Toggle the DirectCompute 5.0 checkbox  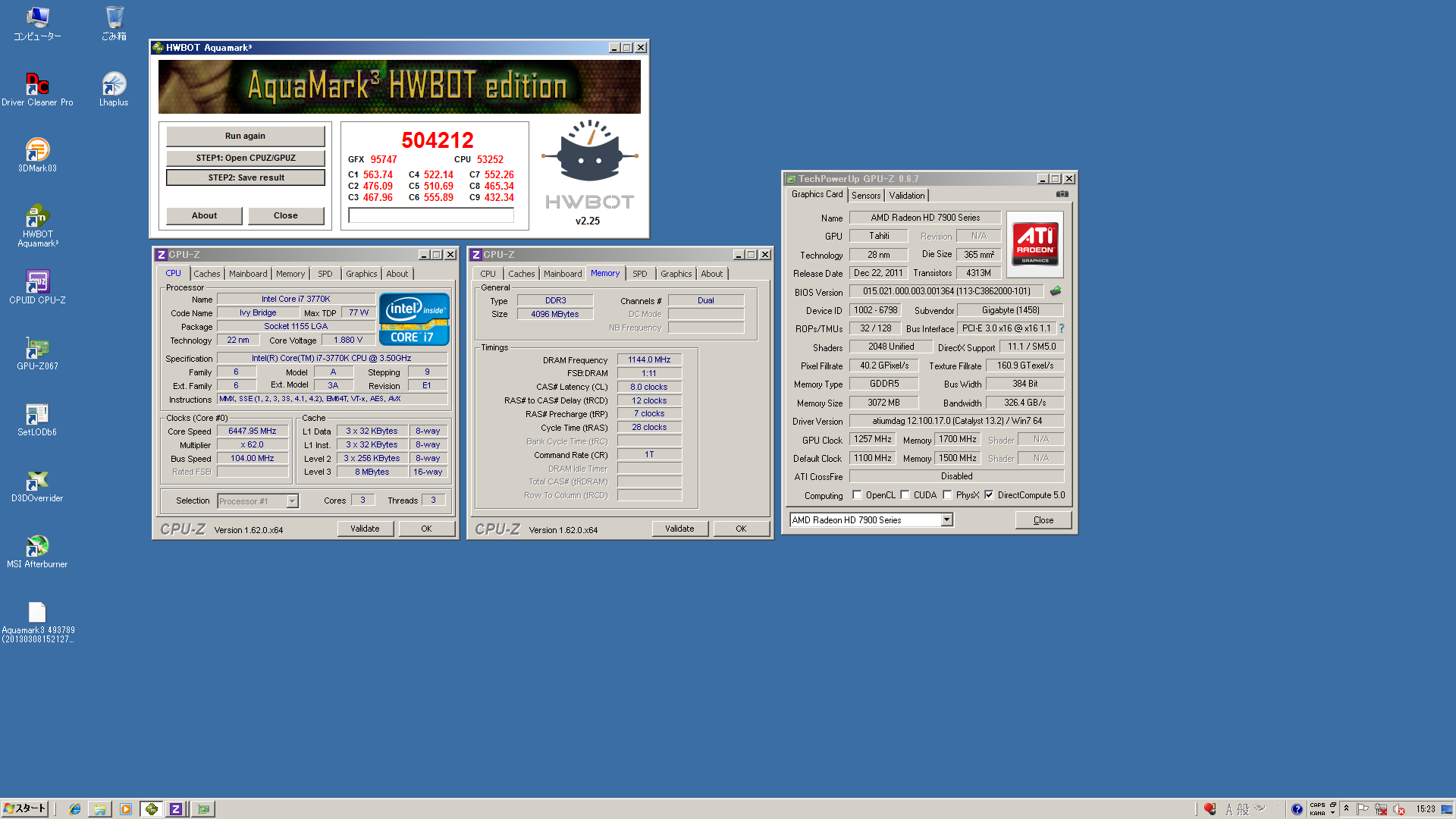(x=989, y=495)
